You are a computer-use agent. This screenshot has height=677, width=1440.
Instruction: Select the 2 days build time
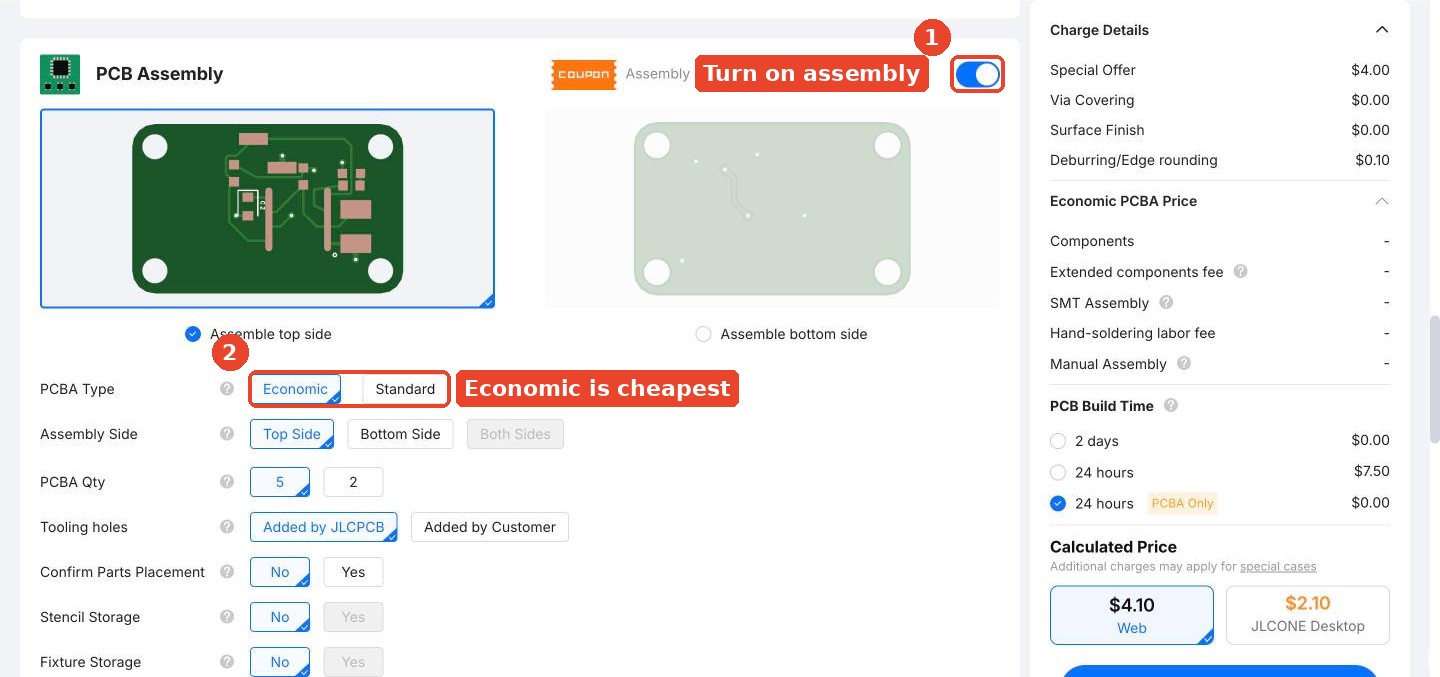(1058, 441)
